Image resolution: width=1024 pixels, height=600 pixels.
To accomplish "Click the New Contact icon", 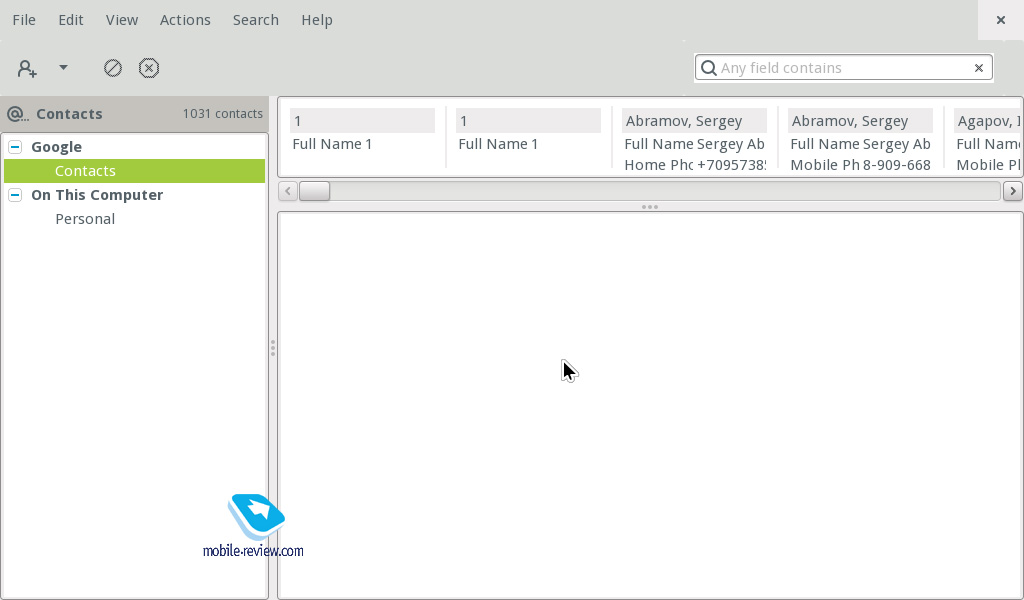I will pos(27,68).
